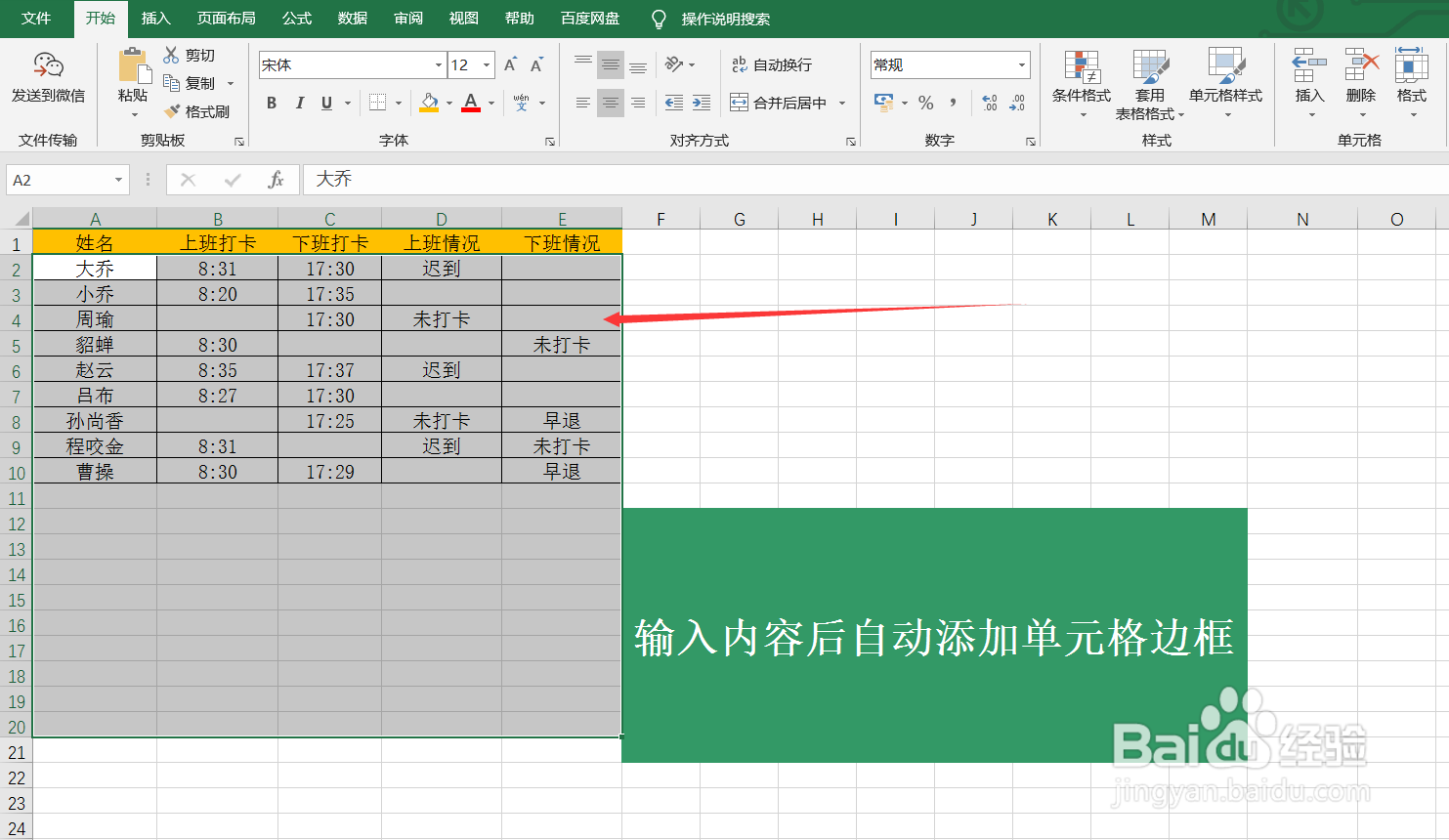
Task: Click the Cut (剪切) icon
Action: [x=171, y=54]
